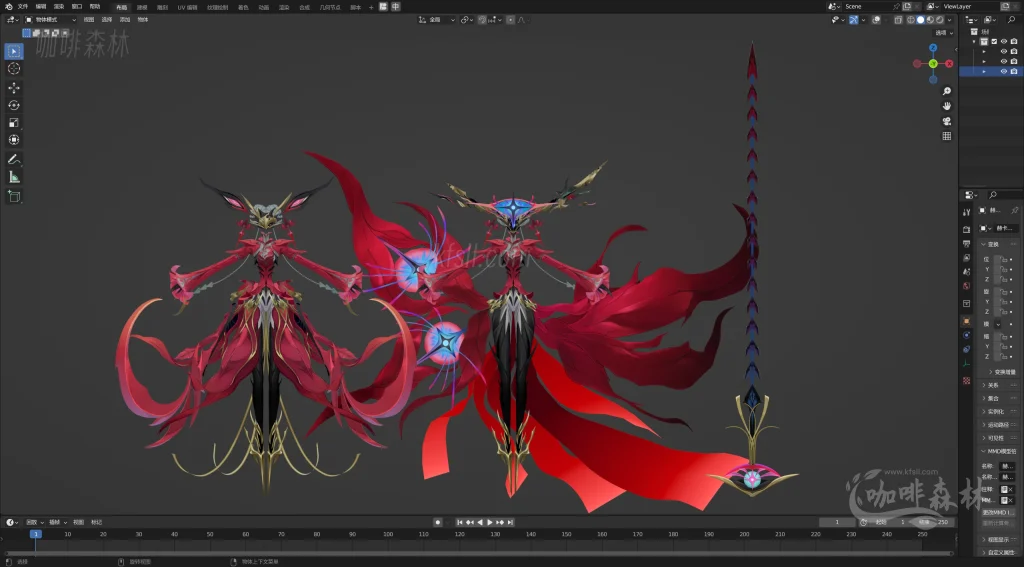Pick the combined Transform tool
The image size is (1024, 567).
14,140
